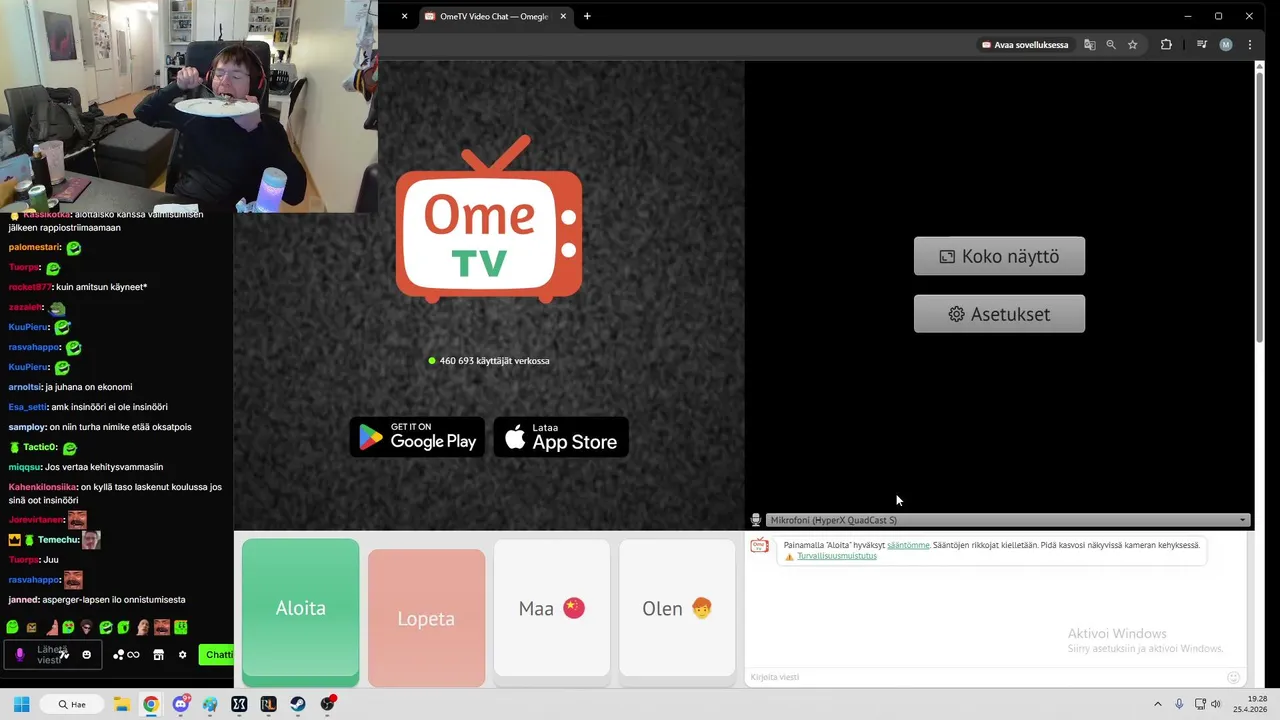This screenshot has height=720, width=1280.
Task: Click the Koko näyttö fullscreen button
Action: tap(999, 256)
